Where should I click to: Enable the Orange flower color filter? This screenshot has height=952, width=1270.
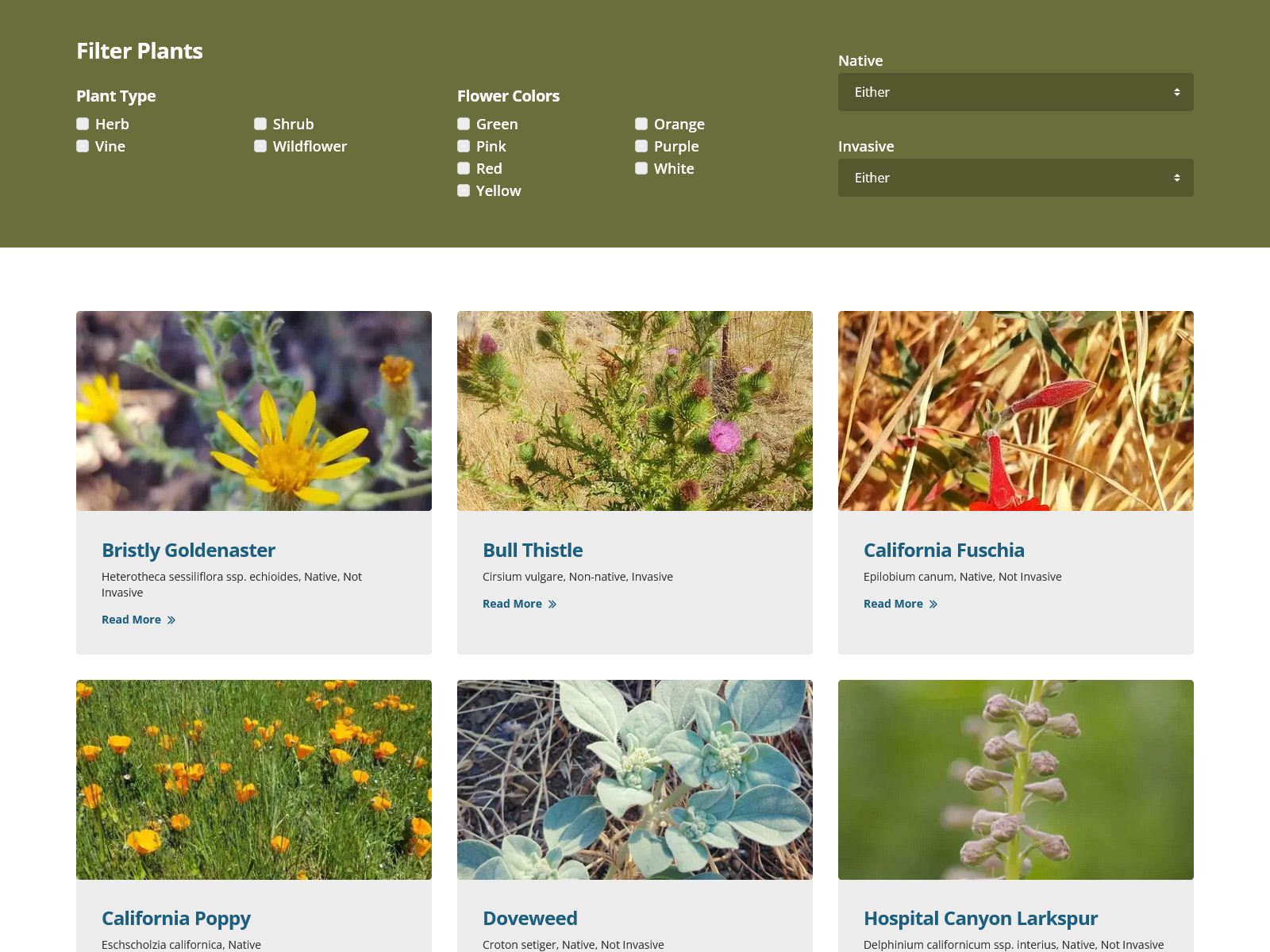click(x=641, y=124)
